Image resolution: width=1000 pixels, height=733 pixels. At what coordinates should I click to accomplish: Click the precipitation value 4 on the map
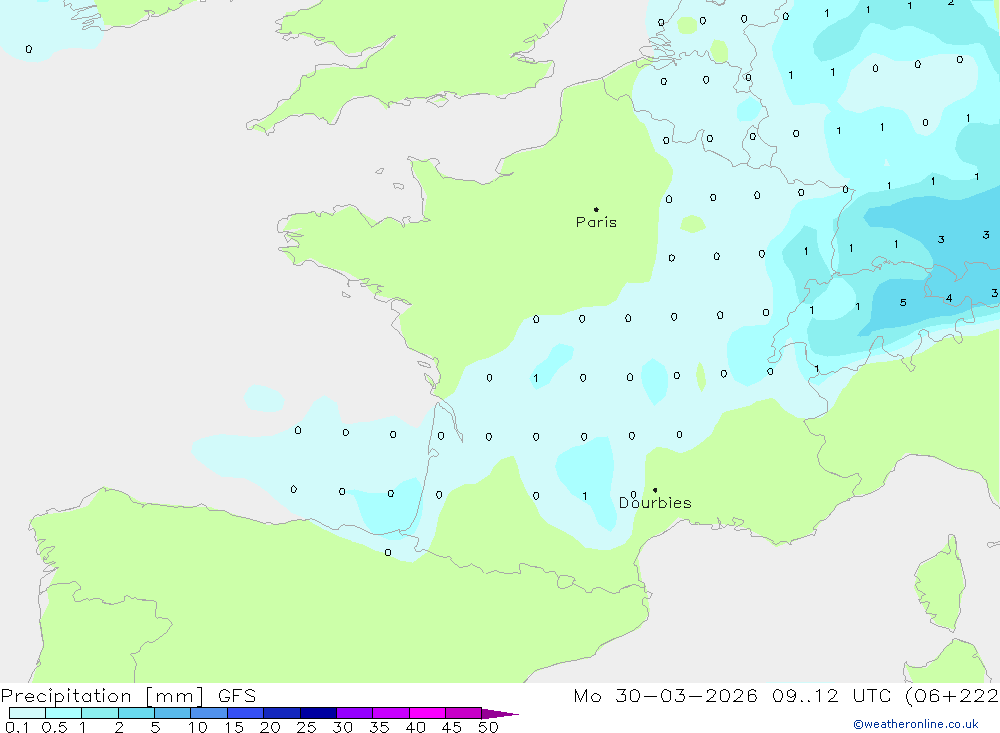click(x=949, y=298)
